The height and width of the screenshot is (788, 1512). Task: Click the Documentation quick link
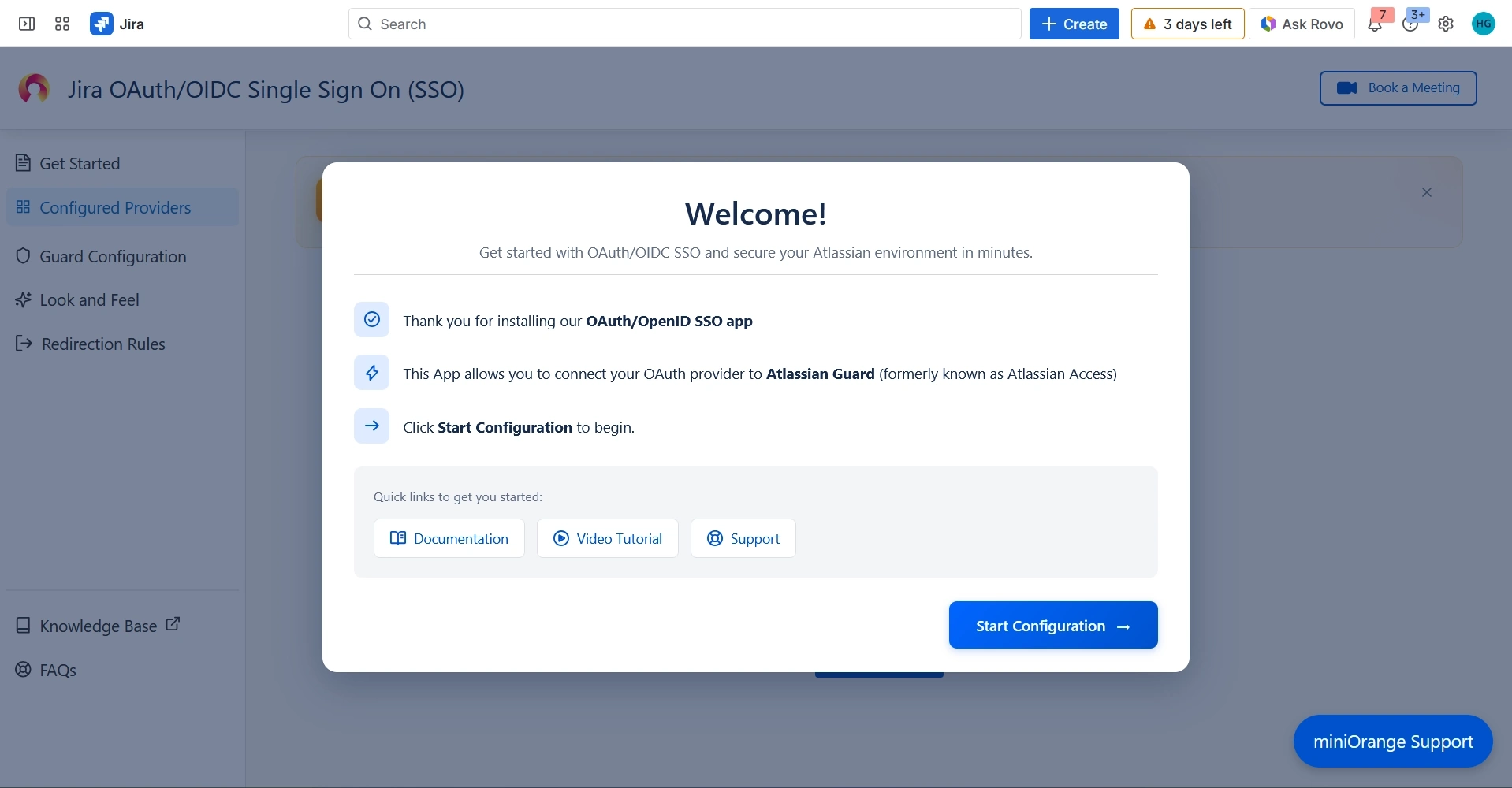coord(449,538)
